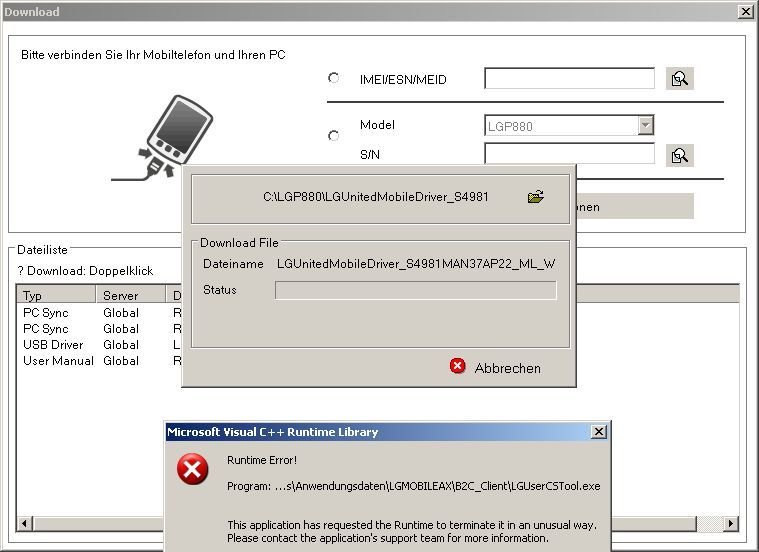Click the LGP880 model combo box
The height and width of the screenshot is (552, 759).
(x=569, y=125)
